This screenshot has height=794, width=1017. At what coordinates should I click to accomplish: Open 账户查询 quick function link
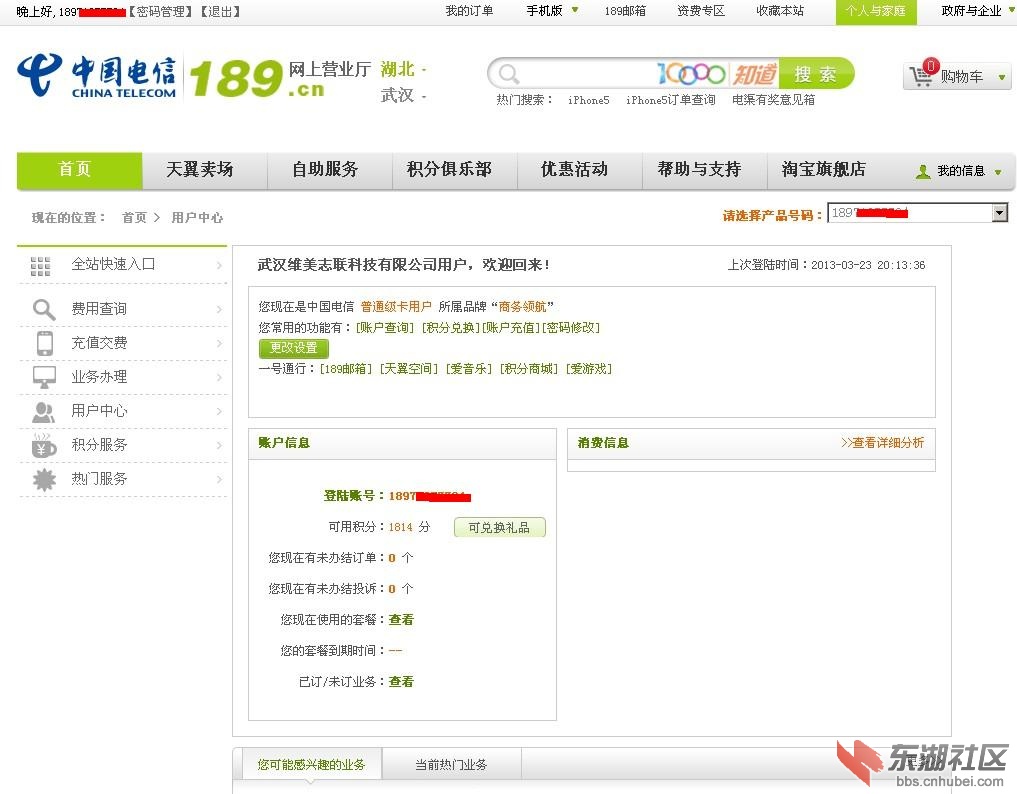pyautogui.click(x=385, y=328)
